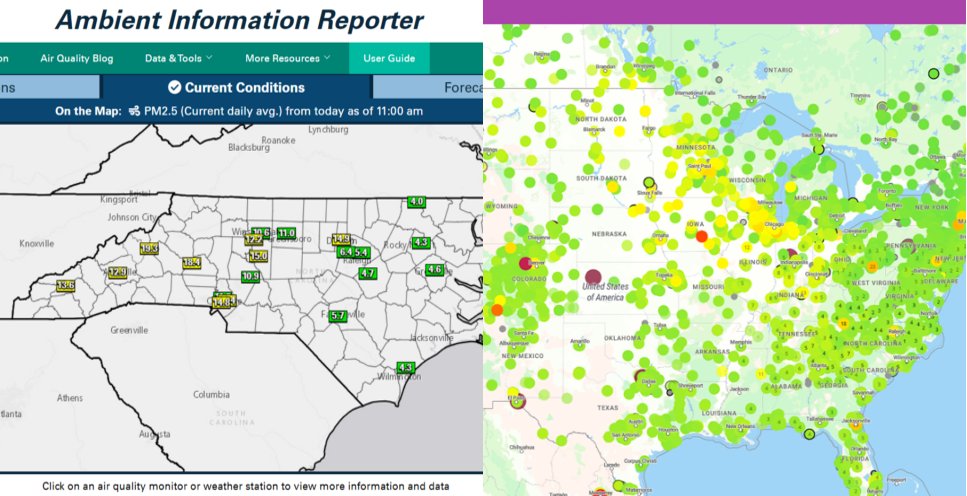Open the Air Quality Blog menu item

(x=76, y=59)
